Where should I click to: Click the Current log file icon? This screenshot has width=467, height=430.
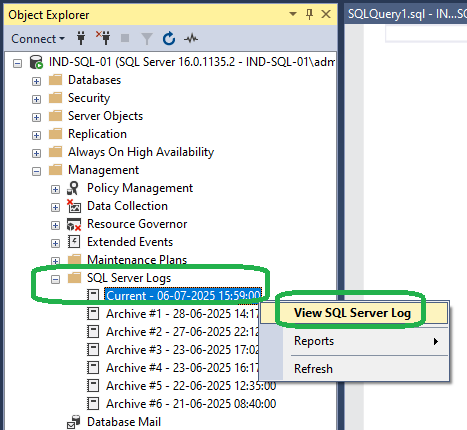point(93,295)
